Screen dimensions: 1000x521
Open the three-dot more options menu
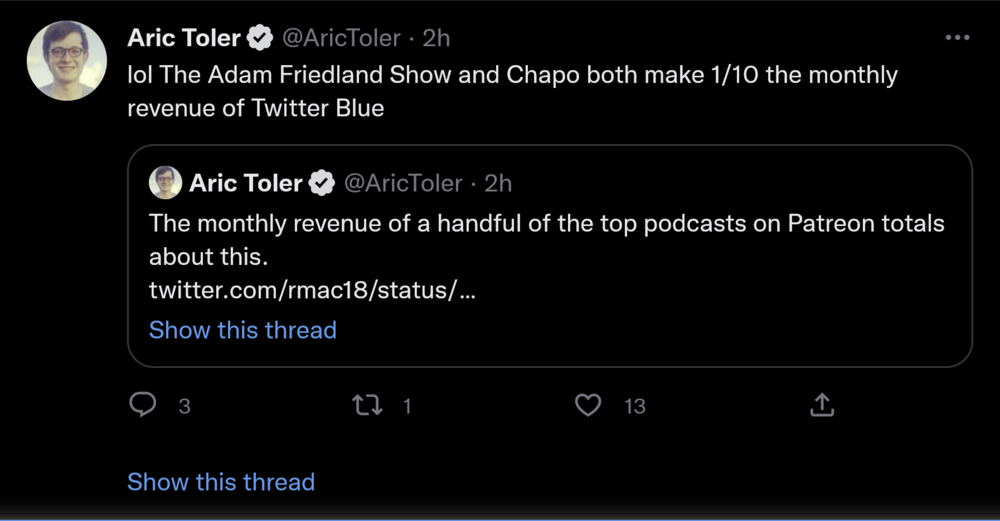pos(957,38)
